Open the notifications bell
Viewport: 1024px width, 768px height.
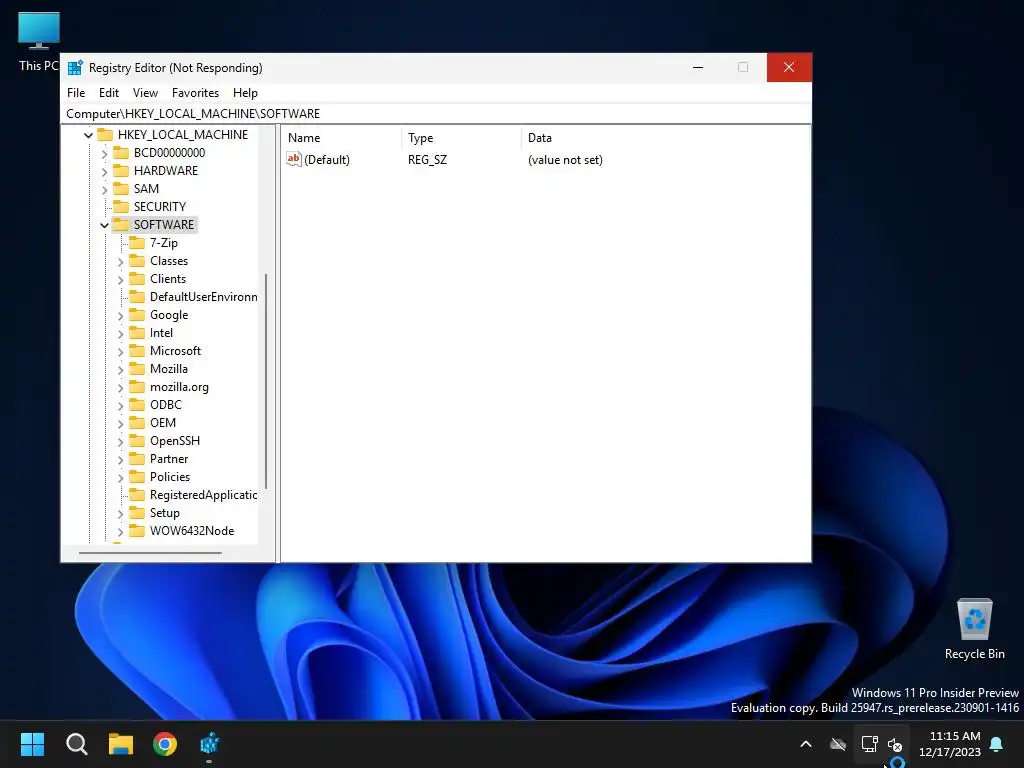coord(997,744)
